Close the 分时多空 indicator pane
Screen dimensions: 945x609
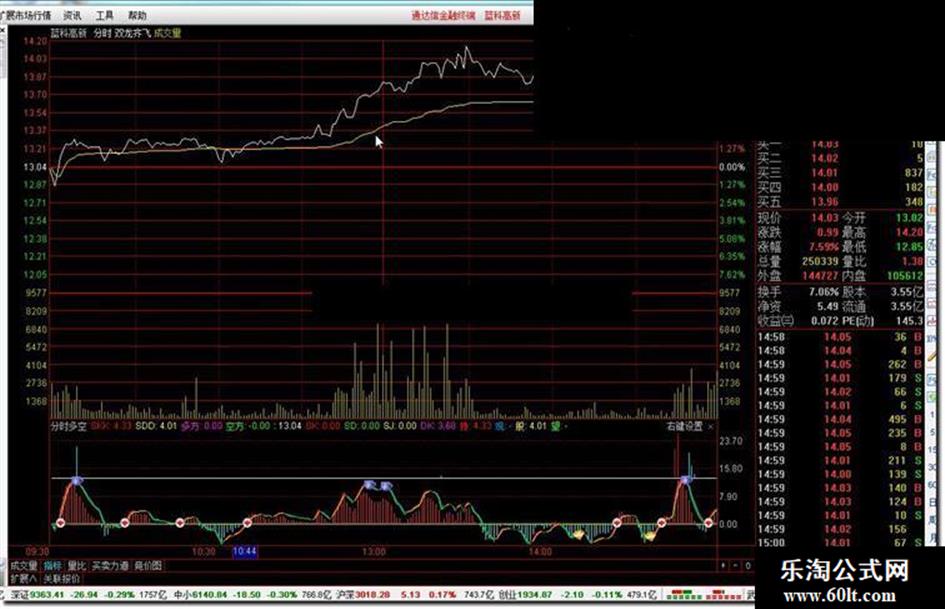tap(711, 426)
